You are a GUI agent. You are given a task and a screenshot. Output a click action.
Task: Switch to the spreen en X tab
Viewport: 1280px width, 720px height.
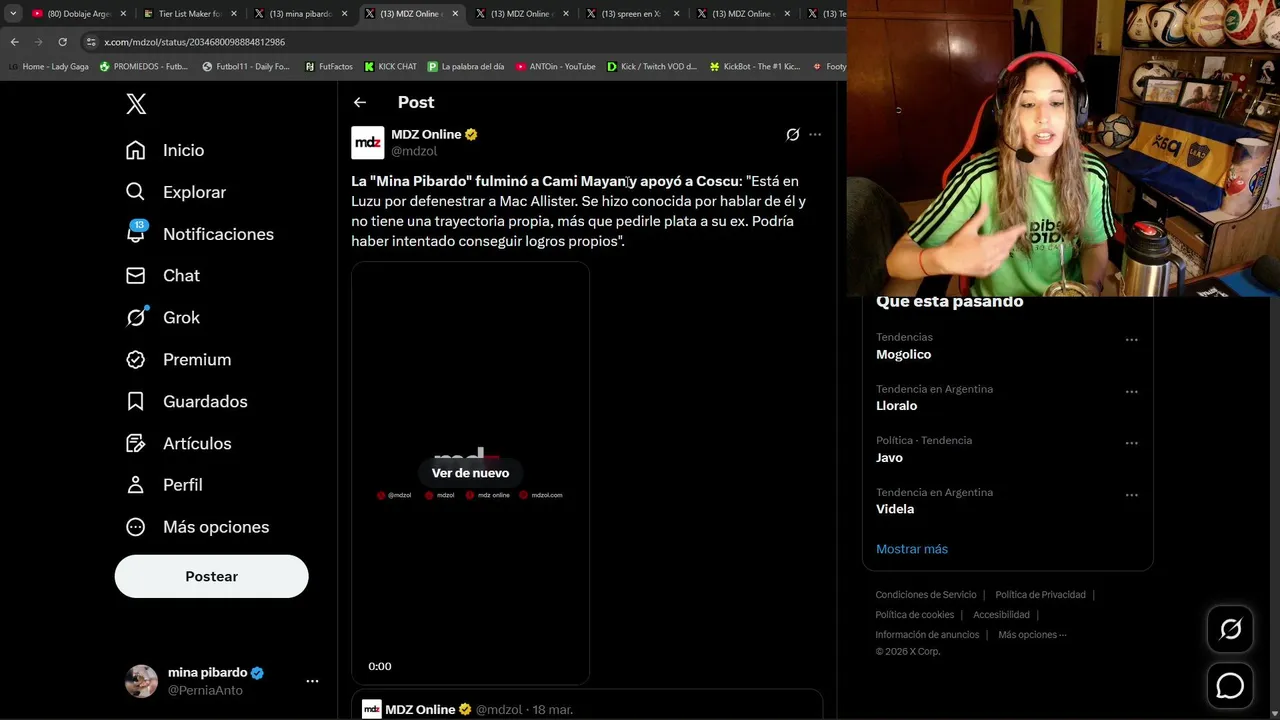(631, 14)
